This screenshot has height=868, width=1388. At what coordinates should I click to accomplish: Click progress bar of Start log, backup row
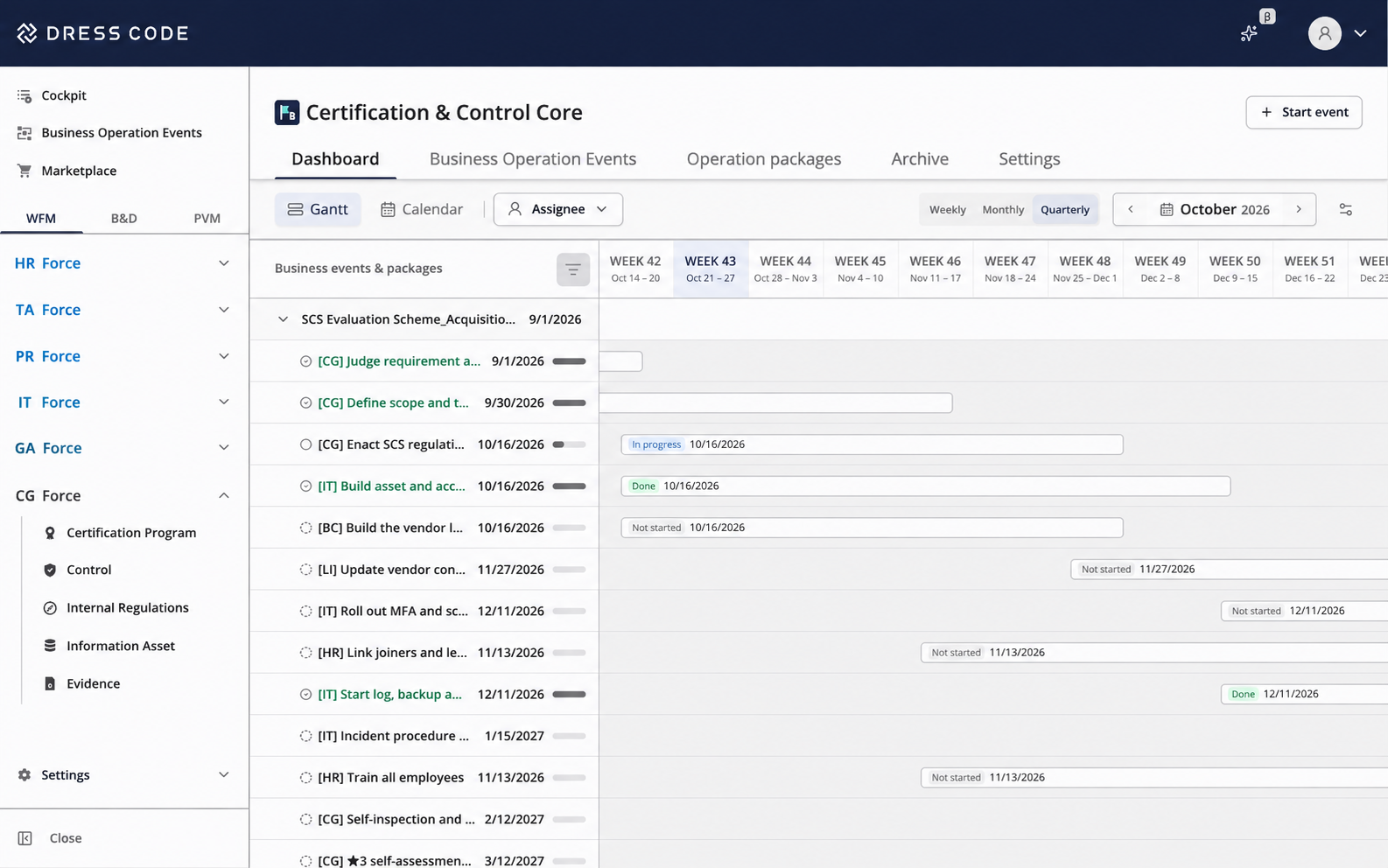point(569,695)
